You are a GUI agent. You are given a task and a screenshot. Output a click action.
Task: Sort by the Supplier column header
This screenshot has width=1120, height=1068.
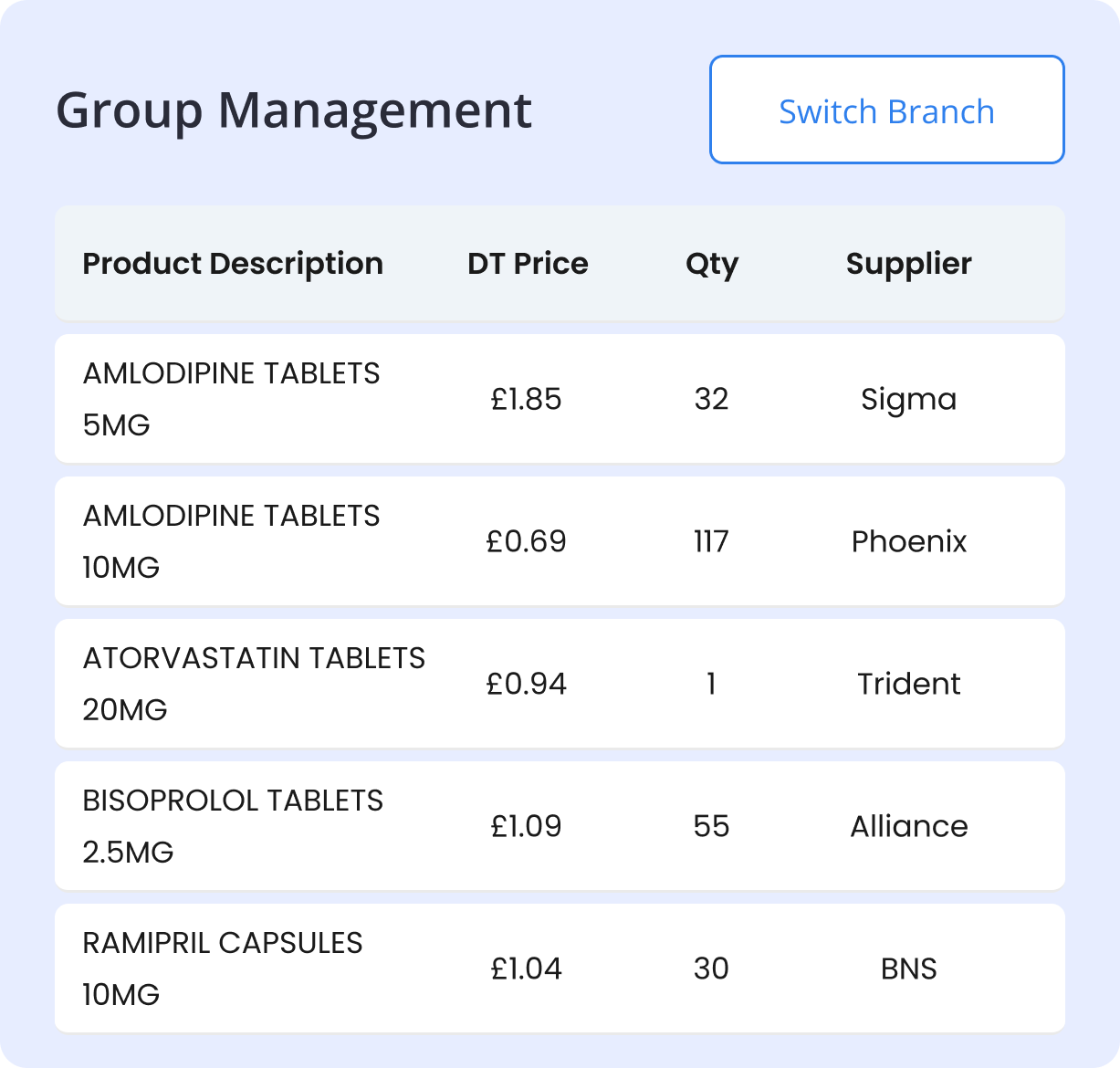tap(908, 264)
